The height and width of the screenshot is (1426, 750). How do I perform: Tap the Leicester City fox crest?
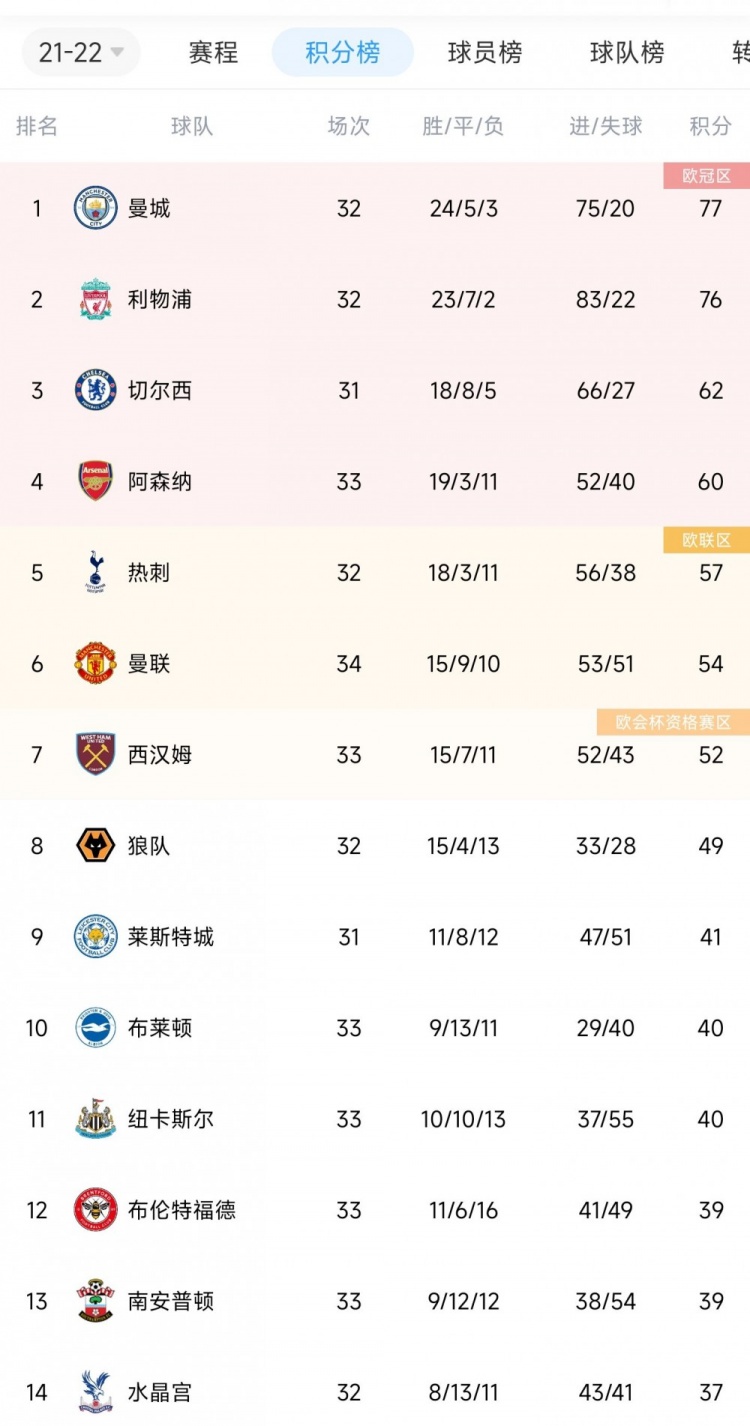pyautogui.click(x=96, y=936)
